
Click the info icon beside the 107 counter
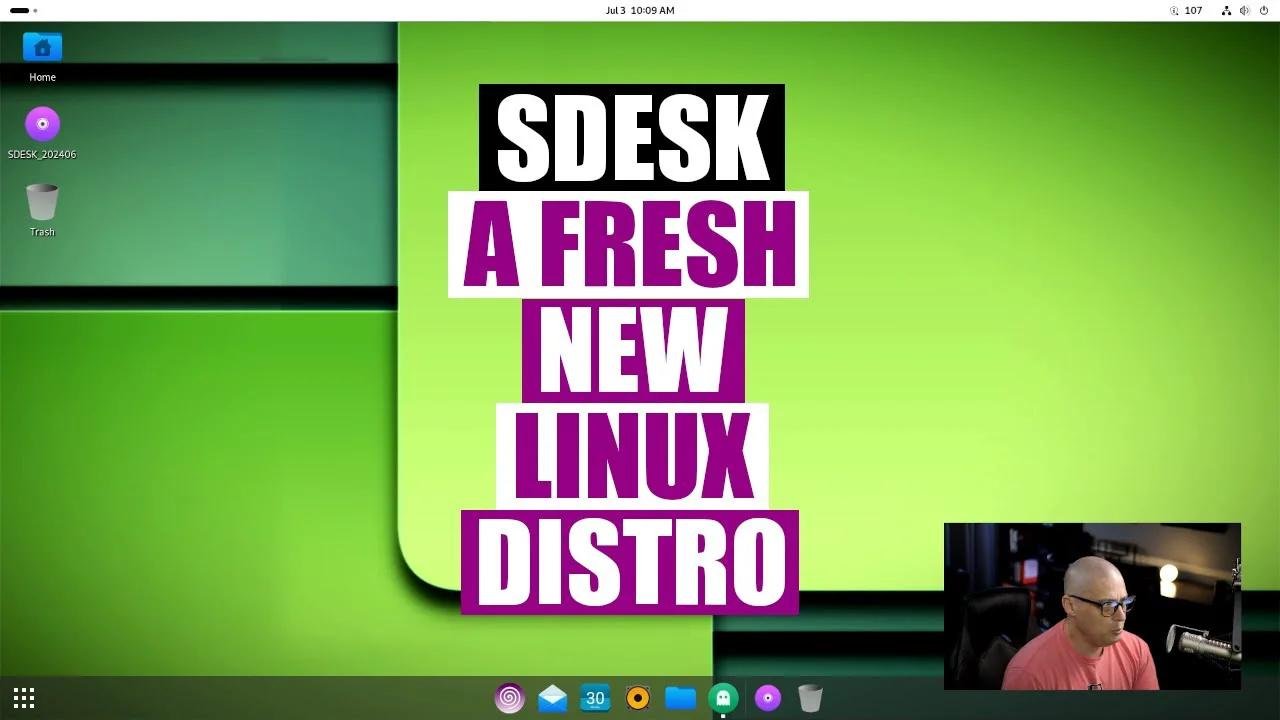point(1172,10)
